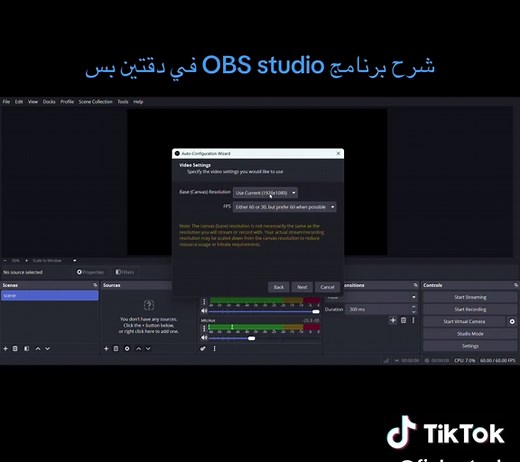Remove the selected scene with trash icon
The width and height of the screenshot is (520, 462).
(x=15, y=348)
